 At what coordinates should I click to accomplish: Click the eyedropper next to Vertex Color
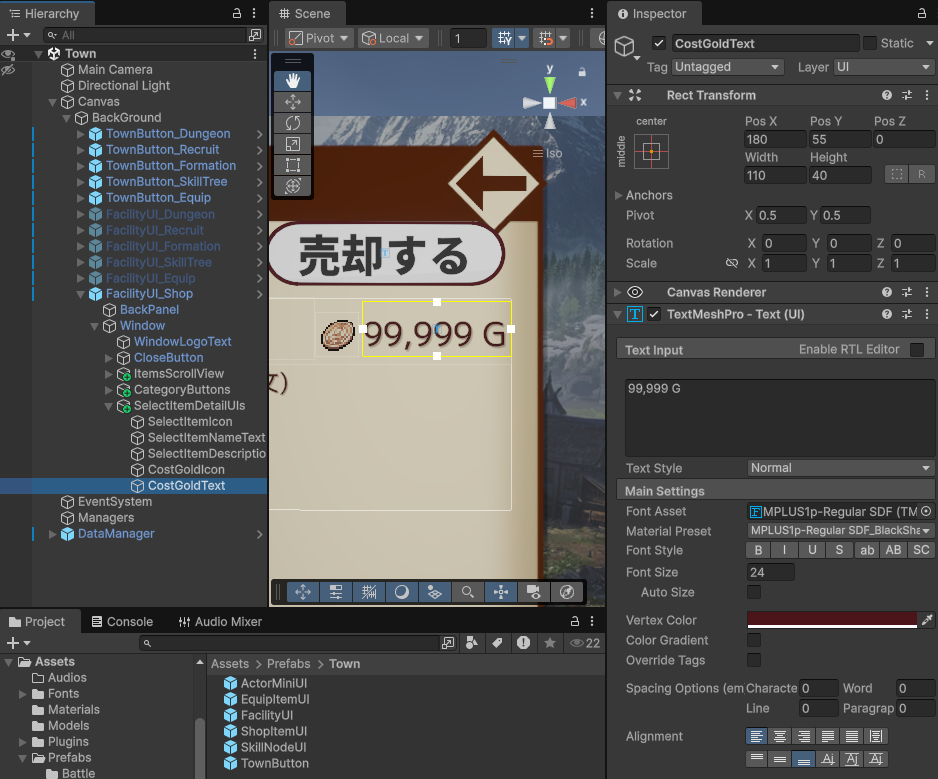926,621
